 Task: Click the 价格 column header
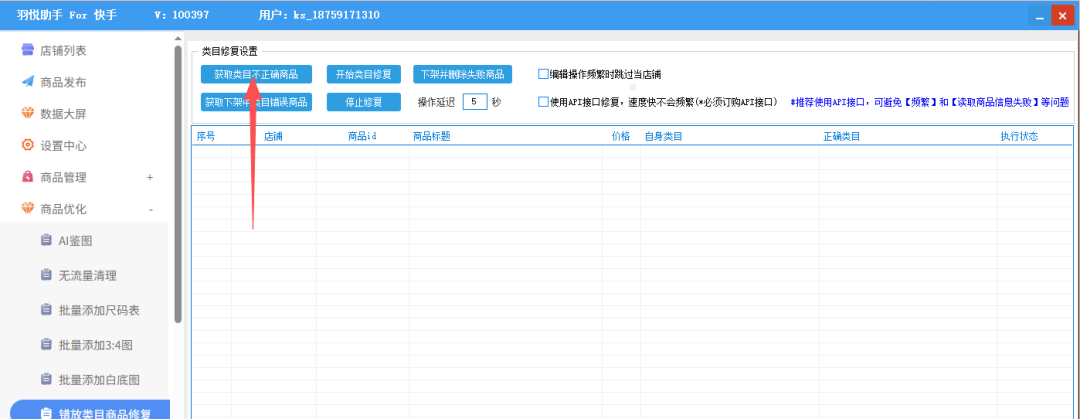pos(621,136)
